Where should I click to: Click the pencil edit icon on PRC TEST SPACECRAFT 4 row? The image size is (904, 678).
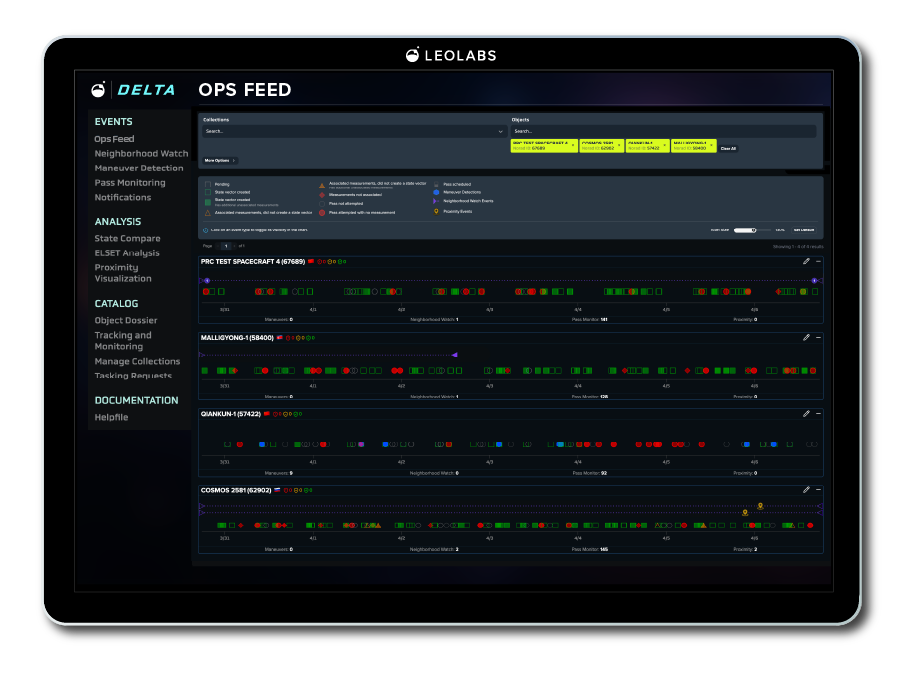806,261
